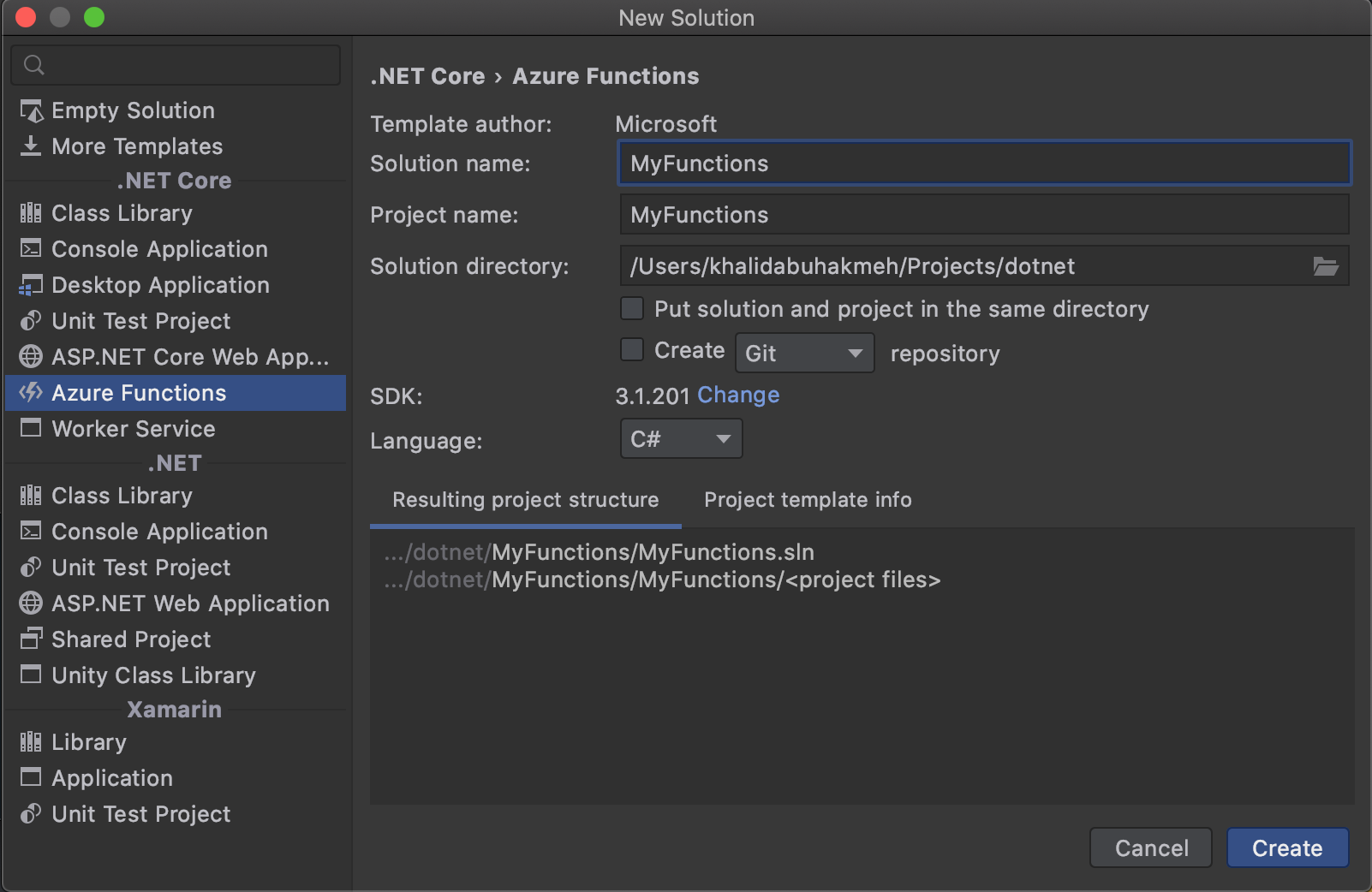Click the ASP.NET Core Web App globe icon
The image size is (1372, 892).
31,357
